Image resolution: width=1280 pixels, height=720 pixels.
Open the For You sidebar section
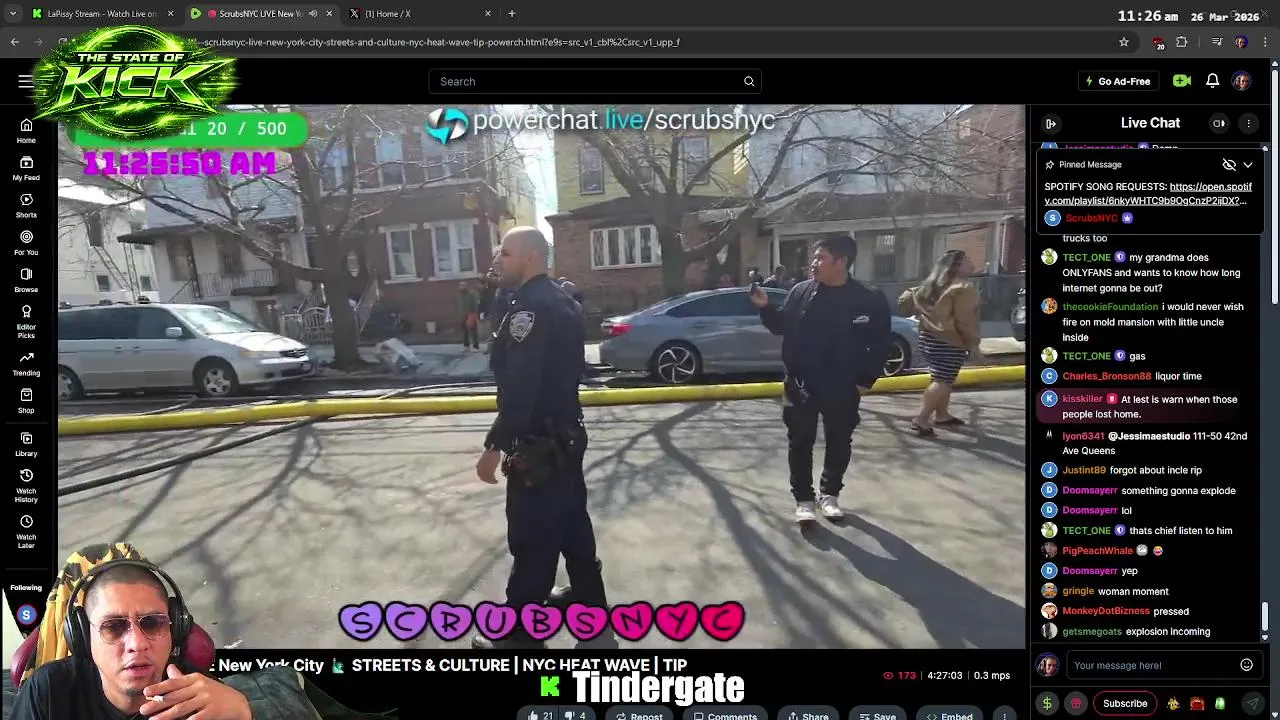pos(26,242)
